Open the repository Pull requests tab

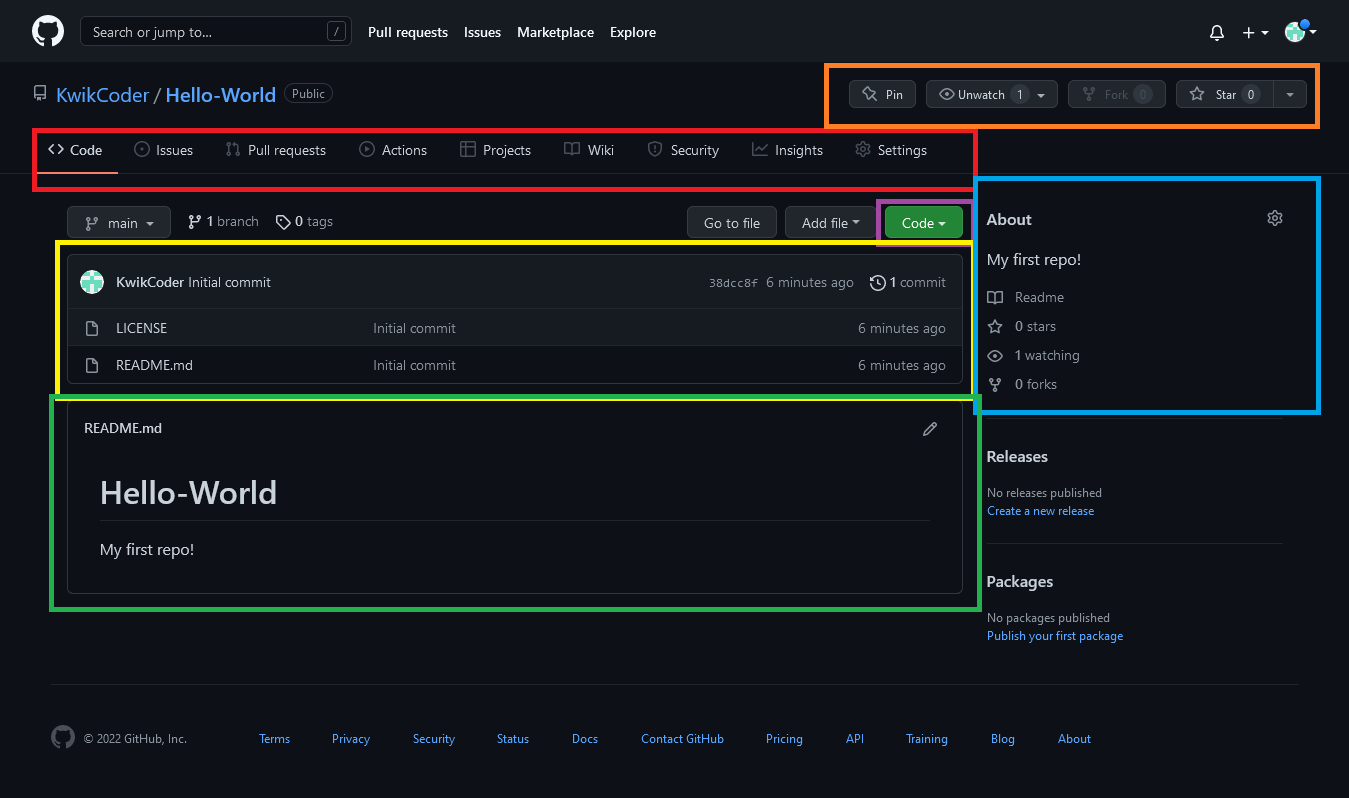(x=276, y=150)
